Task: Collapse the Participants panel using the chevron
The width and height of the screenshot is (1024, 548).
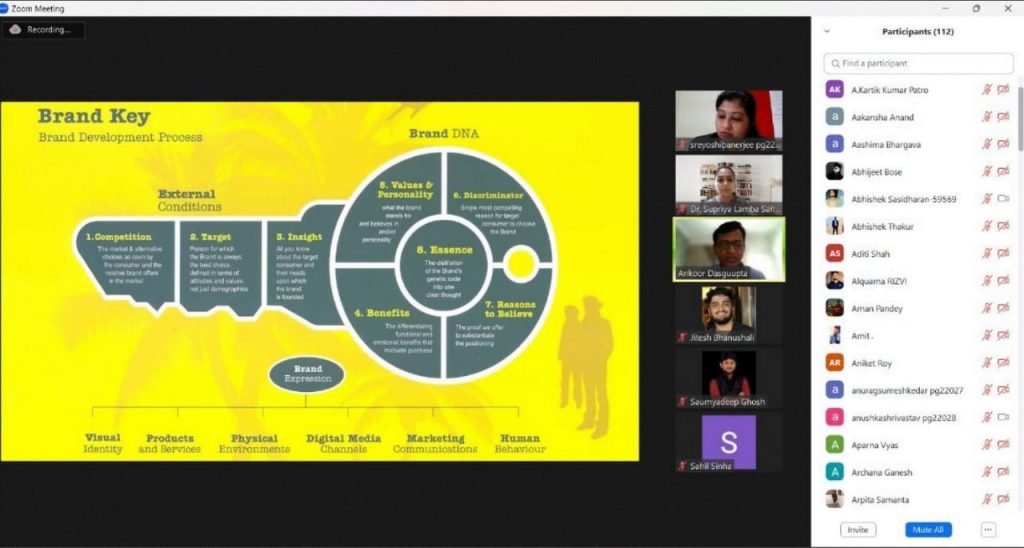Action: click(x=827, y=31)
